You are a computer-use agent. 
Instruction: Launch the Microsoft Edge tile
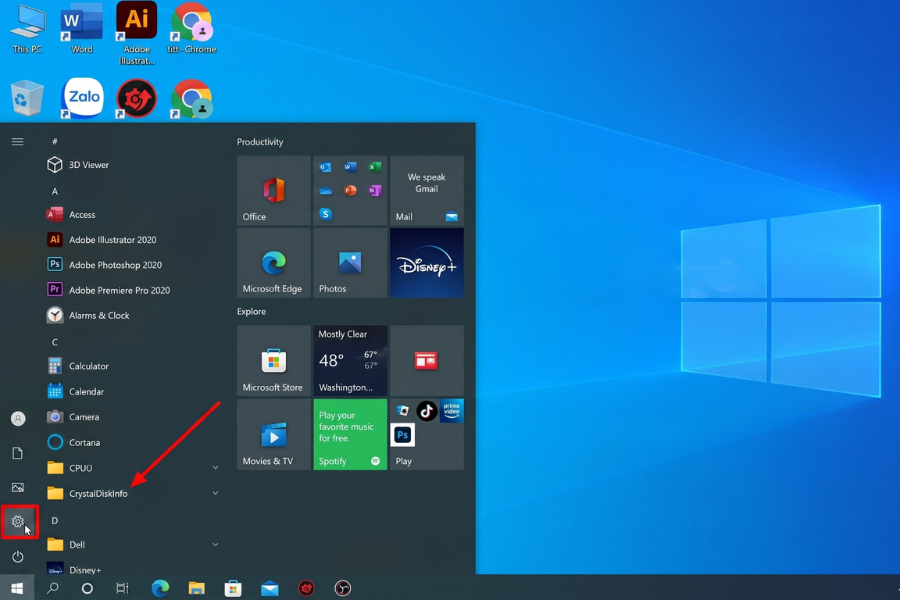pos(274,263)
